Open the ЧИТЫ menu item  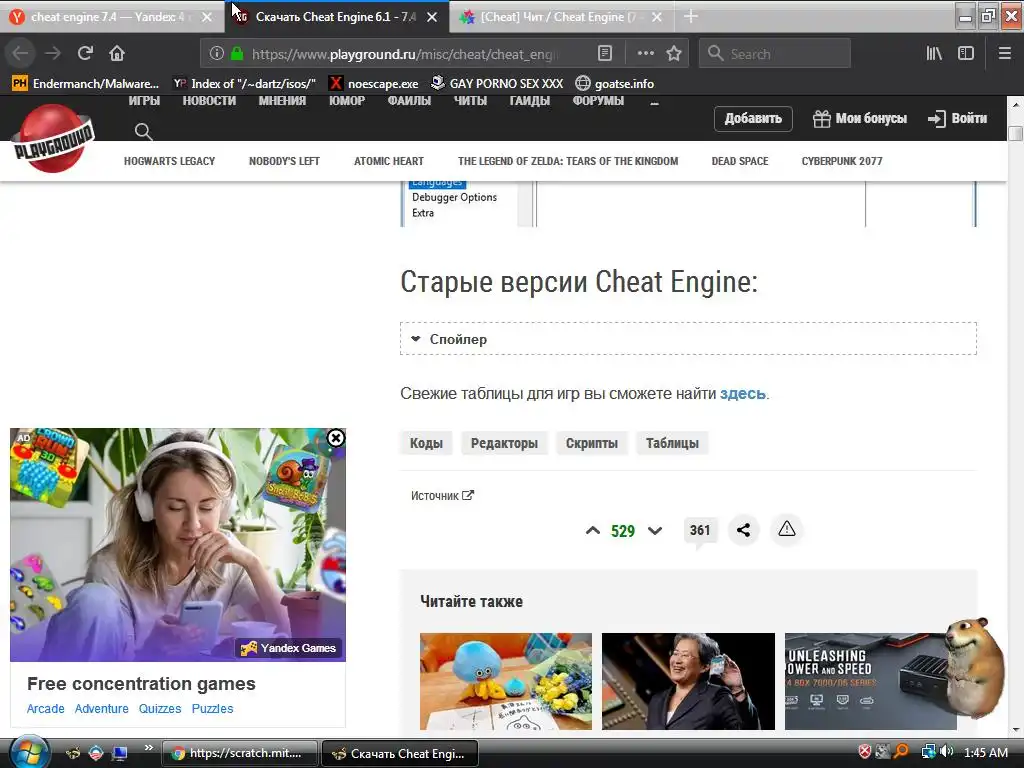point(470,101)
